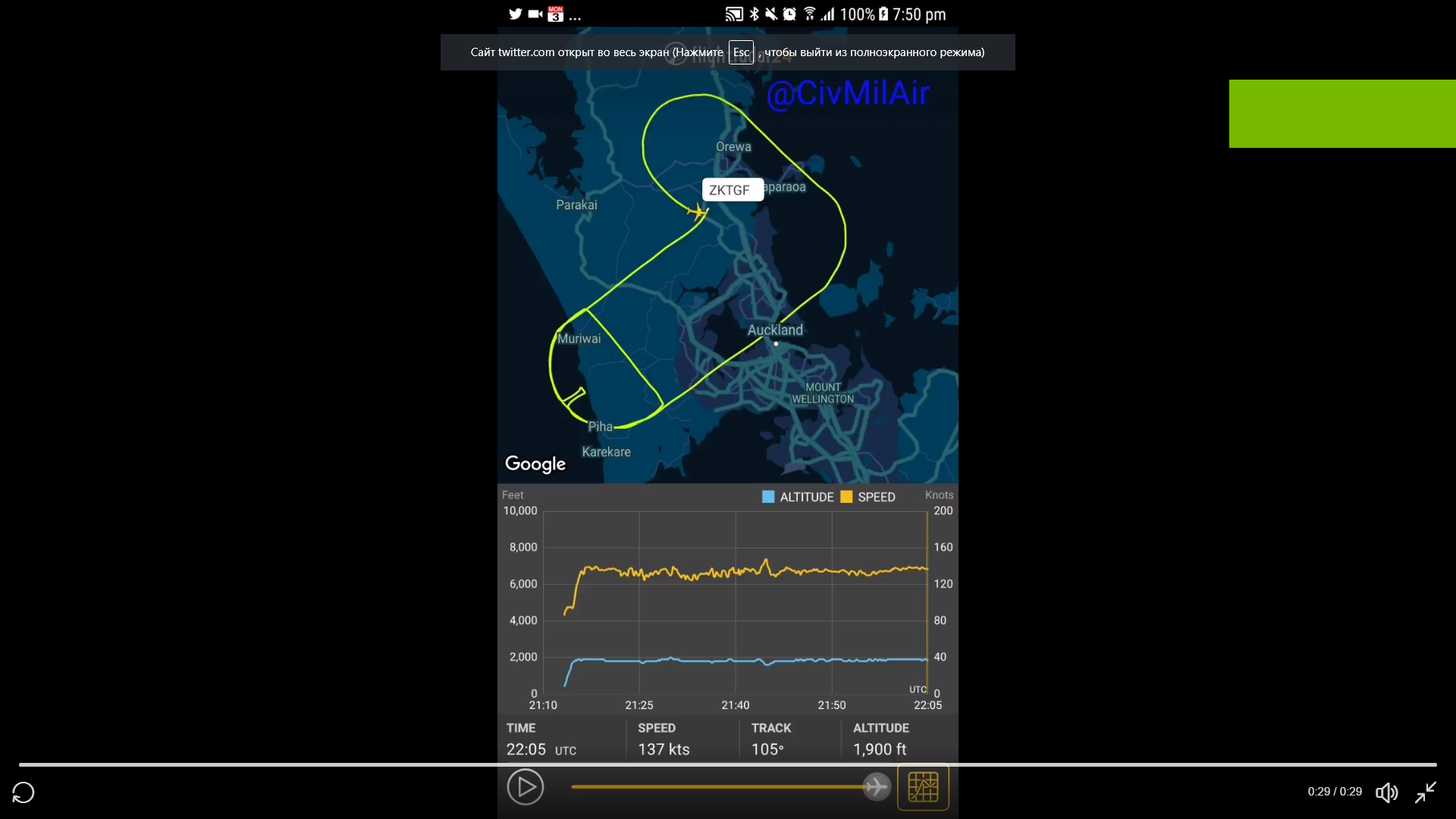Click the 21:25 time axis label
The height and width of the screenshot is (819, 1456).
tap(639, 705)
